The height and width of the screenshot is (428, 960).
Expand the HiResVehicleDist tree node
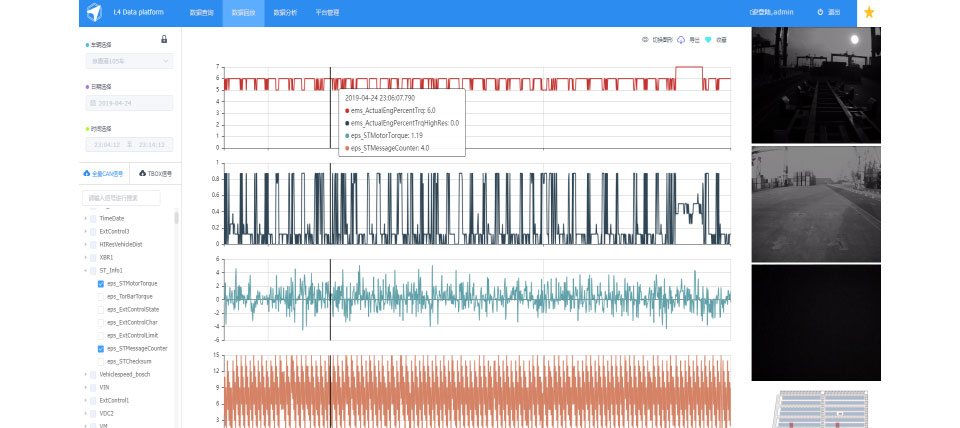point(85,244)
